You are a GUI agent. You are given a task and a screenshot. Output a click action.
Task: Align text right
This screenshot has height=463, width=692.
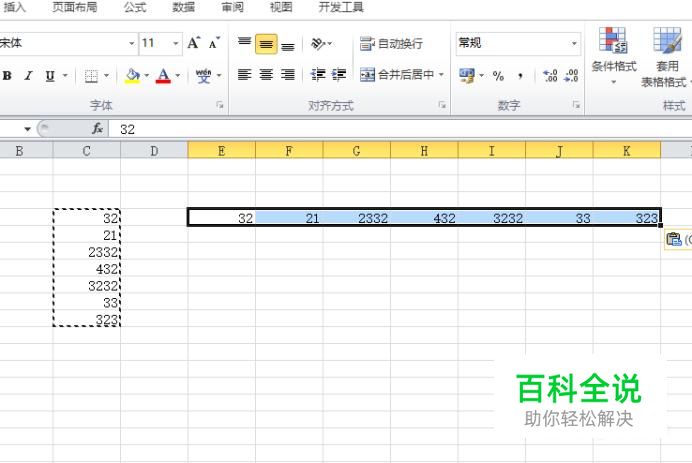coord(288,74)
